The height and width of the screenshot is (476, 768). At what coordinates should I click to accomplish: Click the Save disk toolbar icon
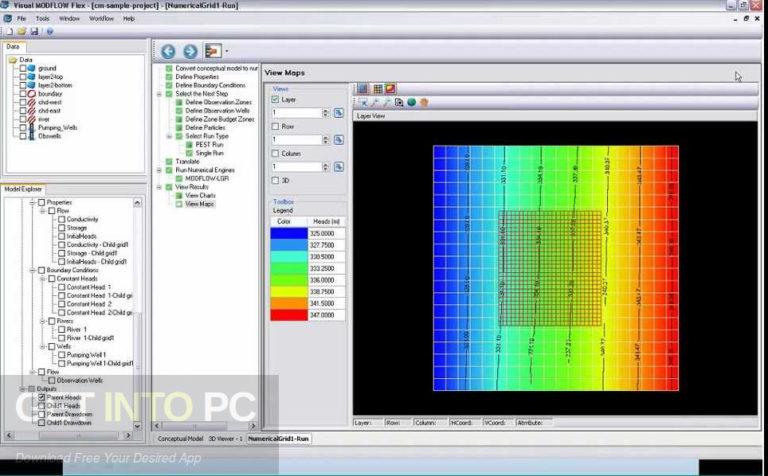coord(34,31)
